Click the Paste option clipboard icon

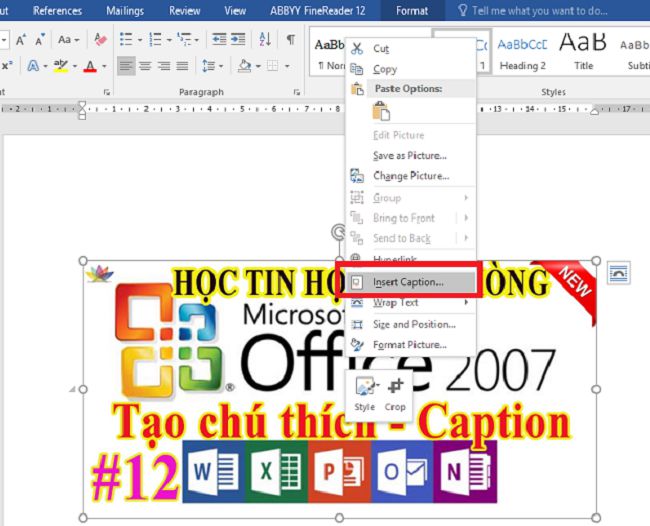click(x=381, y=111)
